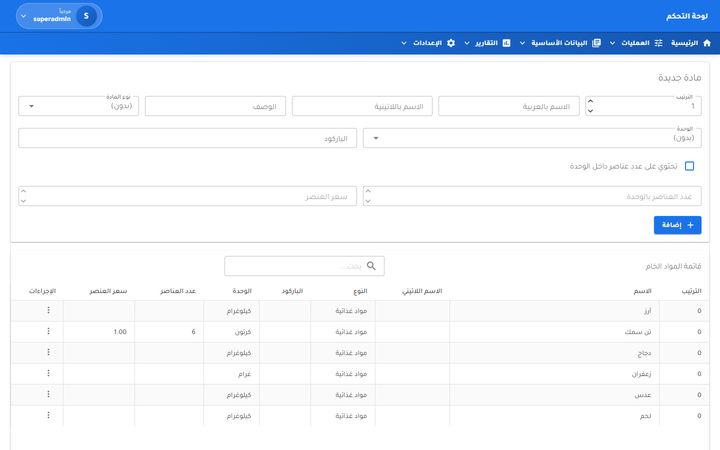Open the نوع المادة dropdown
The width and height of the screenshot is (720, 450).
pos(79,106)
